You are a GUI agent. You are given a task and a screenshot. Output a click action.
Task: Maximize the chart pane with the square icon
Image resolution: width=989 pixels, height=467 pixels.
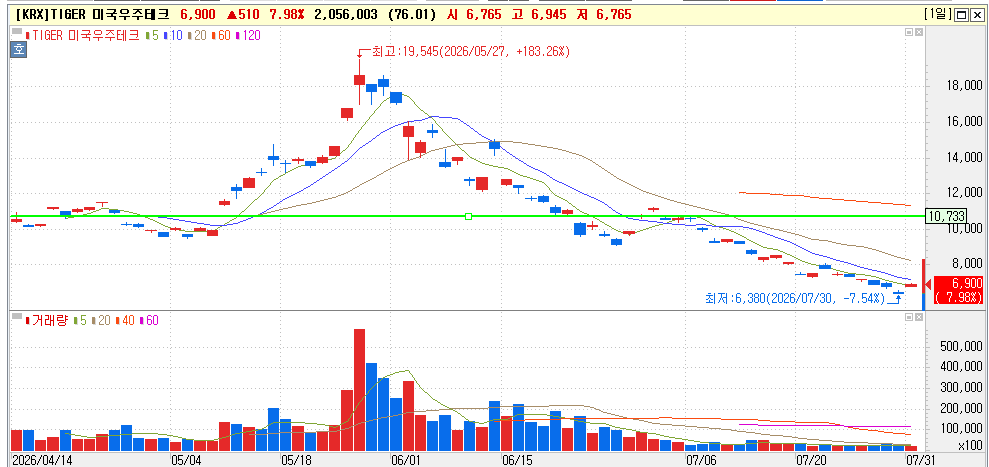(963, 15)
